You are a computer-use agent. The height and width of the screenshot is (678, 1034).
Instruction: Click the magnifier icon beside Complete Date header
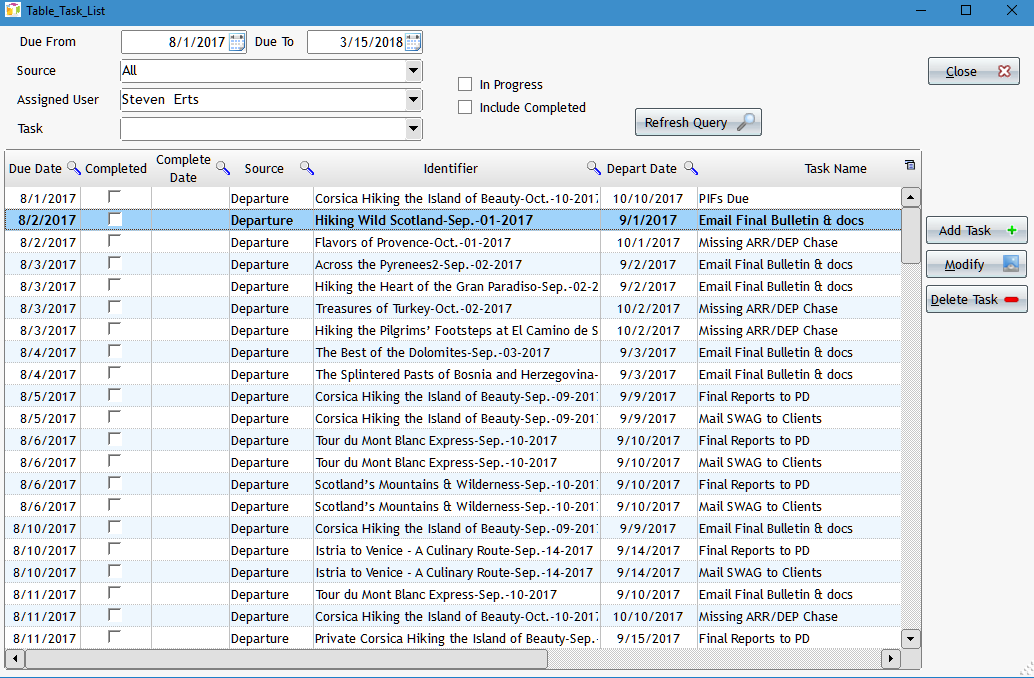[223, 168]
